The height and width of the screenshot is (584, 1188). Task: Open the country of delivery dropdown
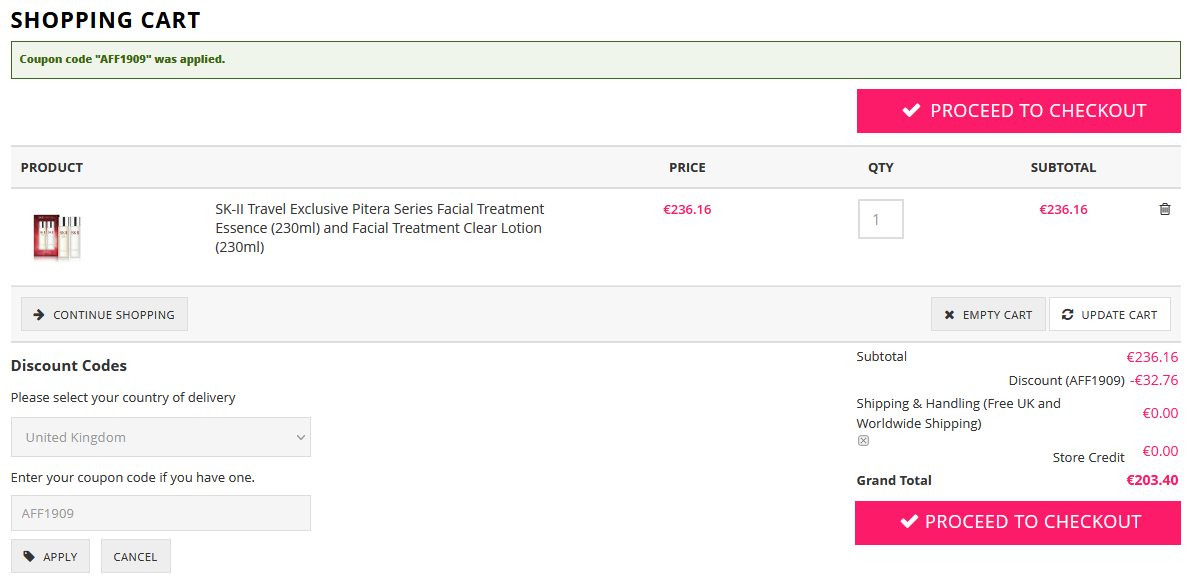click(x=161, y=438)
